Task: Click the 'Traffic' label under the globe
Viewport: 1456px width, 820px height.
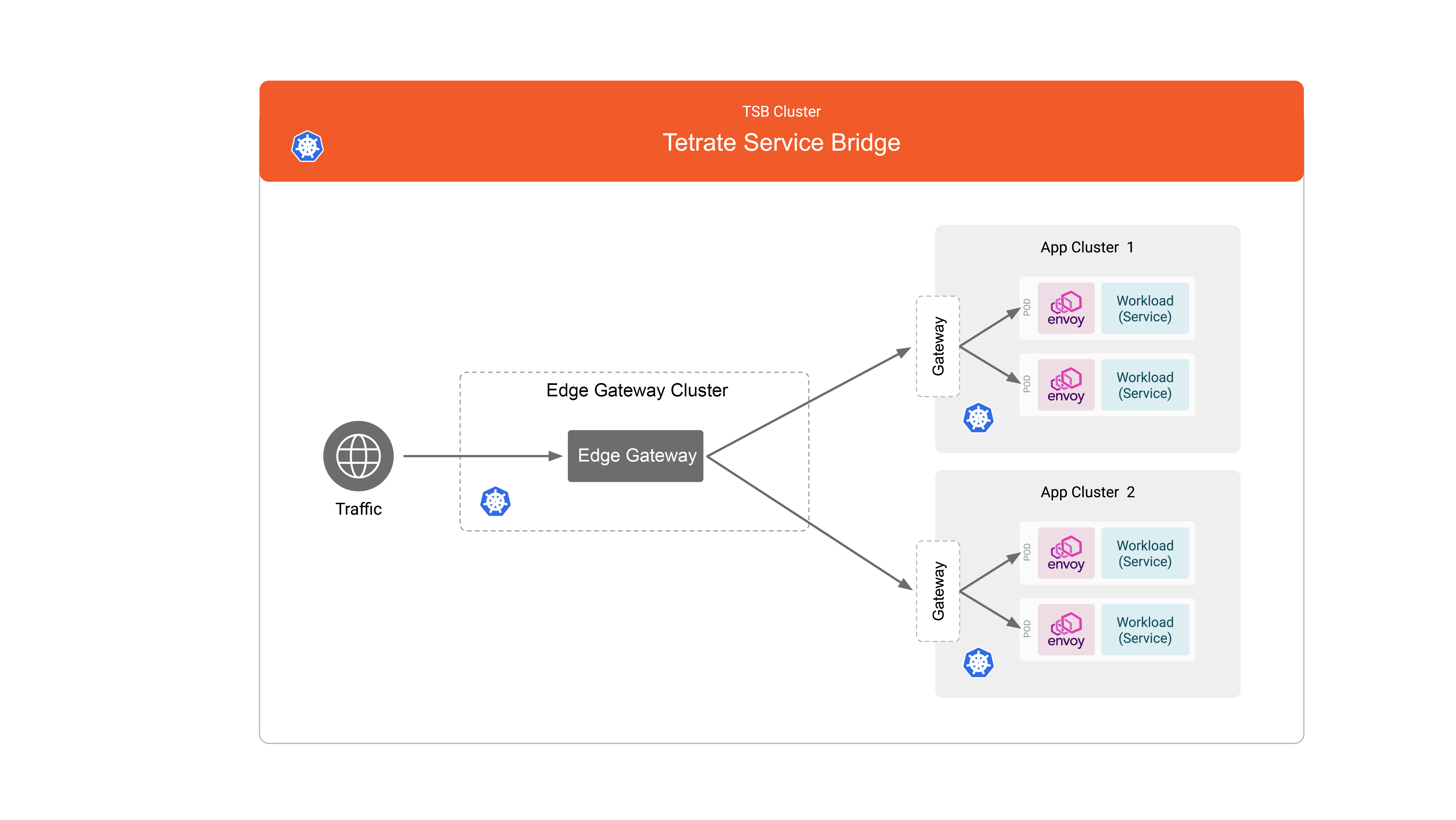Action: [358, 509]
